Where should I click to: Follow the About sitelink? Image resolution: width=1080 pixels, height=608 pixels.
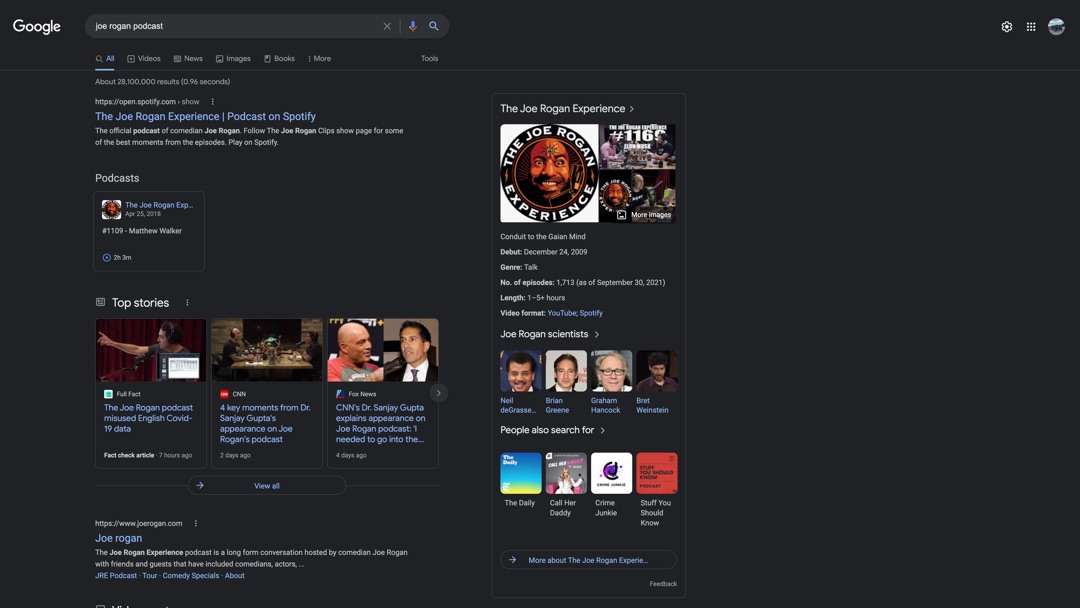(x=234, y=576)
